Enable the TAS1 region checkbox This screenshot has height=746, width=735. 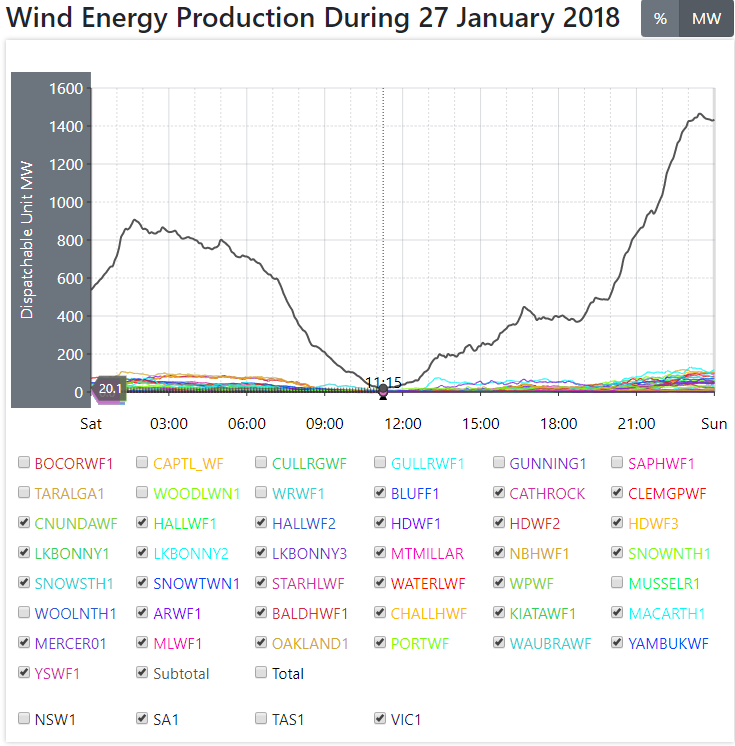262,718
